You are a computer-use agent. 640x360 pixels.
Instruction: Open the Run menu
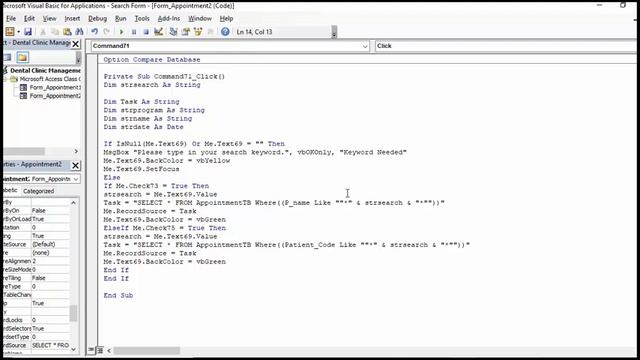coord(120,18)
